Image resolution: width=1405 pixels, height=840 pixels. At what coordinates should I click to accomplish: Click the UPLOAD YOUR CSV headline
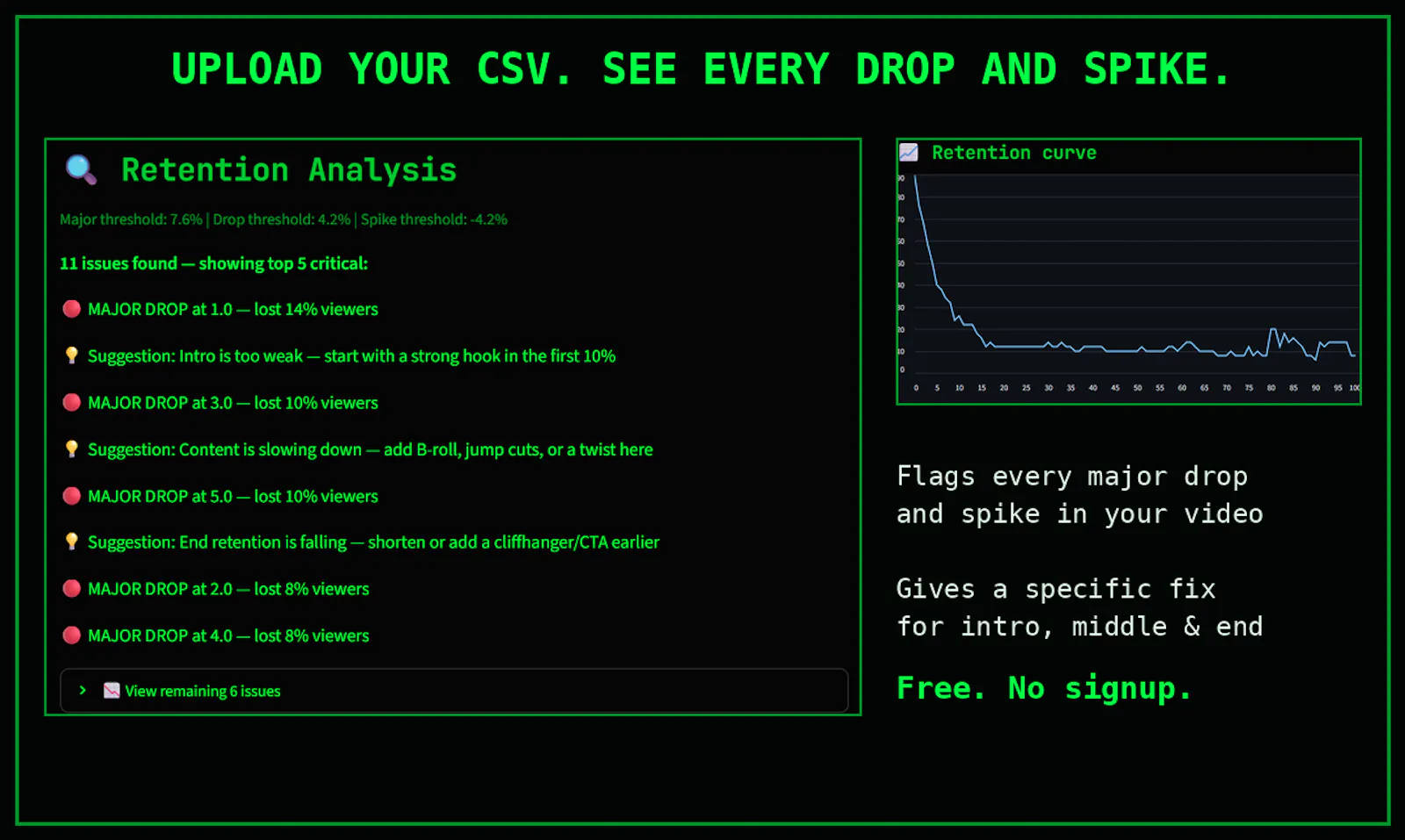click(702, 69)
